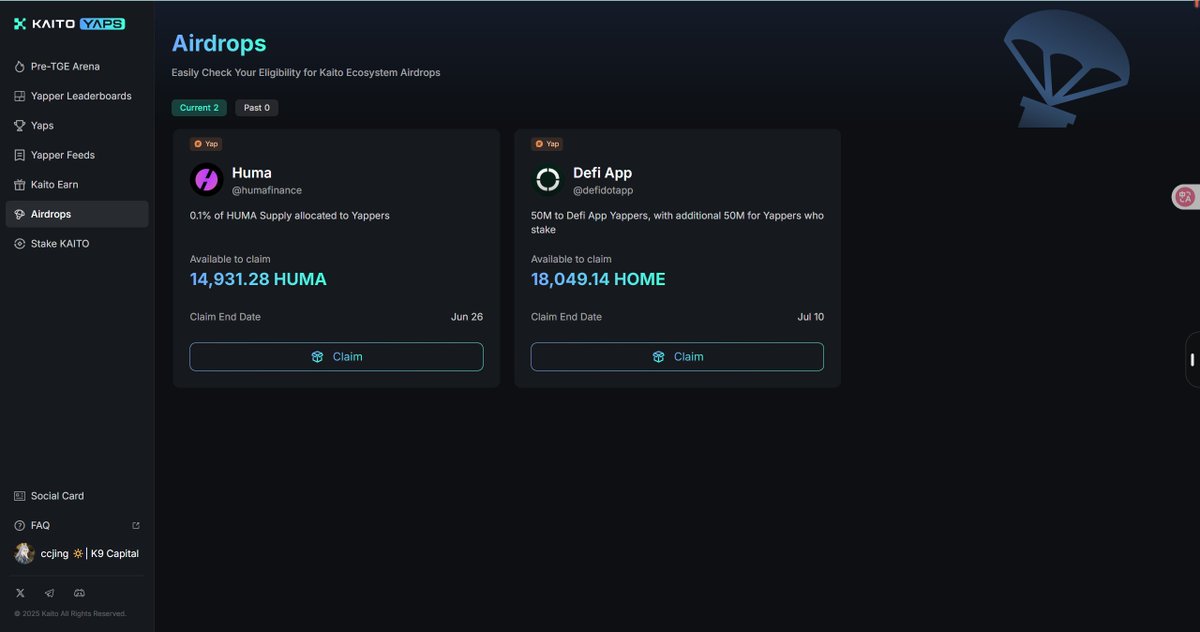The height and width of the screenshot is (632, 1200).
Task: Click the Yapper Feeds list icon
Action: click(20, 155)
